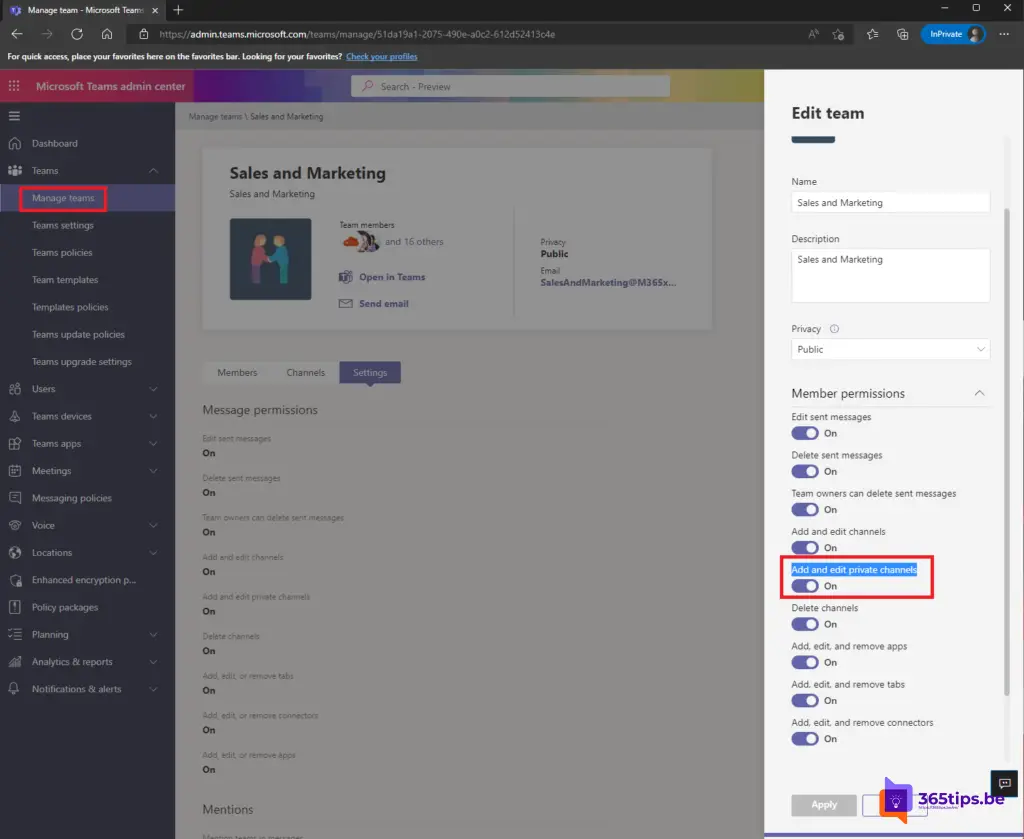
Task: Toggle Add, edit, and remove connectors switch
Action: (805, 738)
